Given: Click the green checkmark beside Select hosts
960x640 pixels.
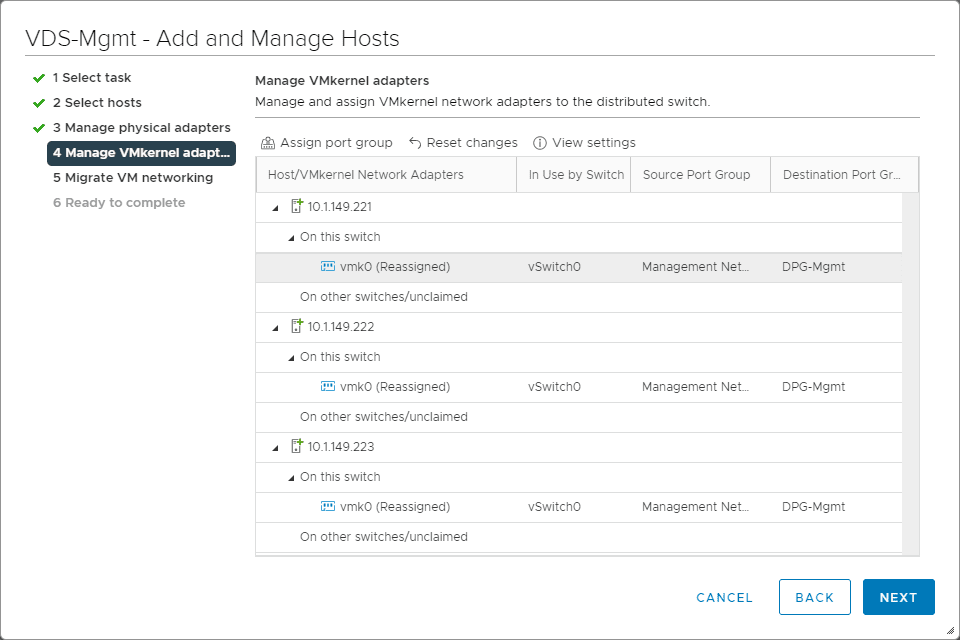Looking at the screenshot, I should [38, 102].
